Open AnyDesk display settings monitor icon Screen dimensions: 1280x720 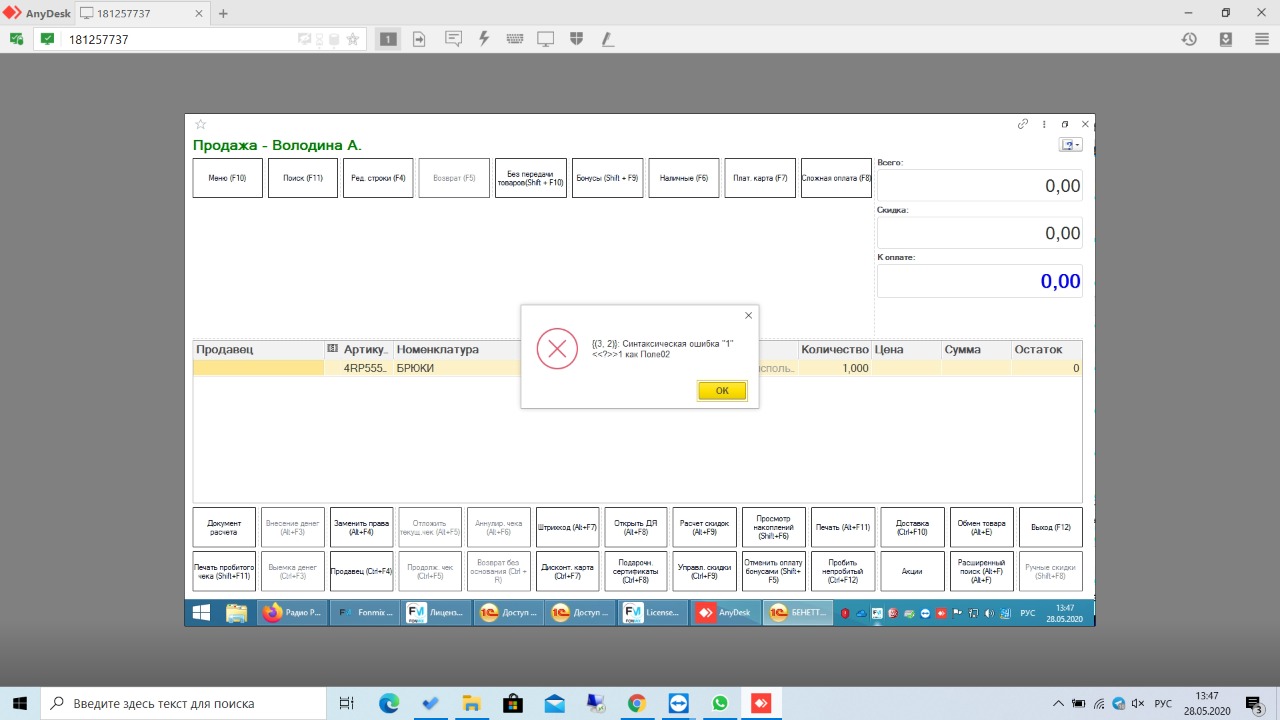[546, 39]
